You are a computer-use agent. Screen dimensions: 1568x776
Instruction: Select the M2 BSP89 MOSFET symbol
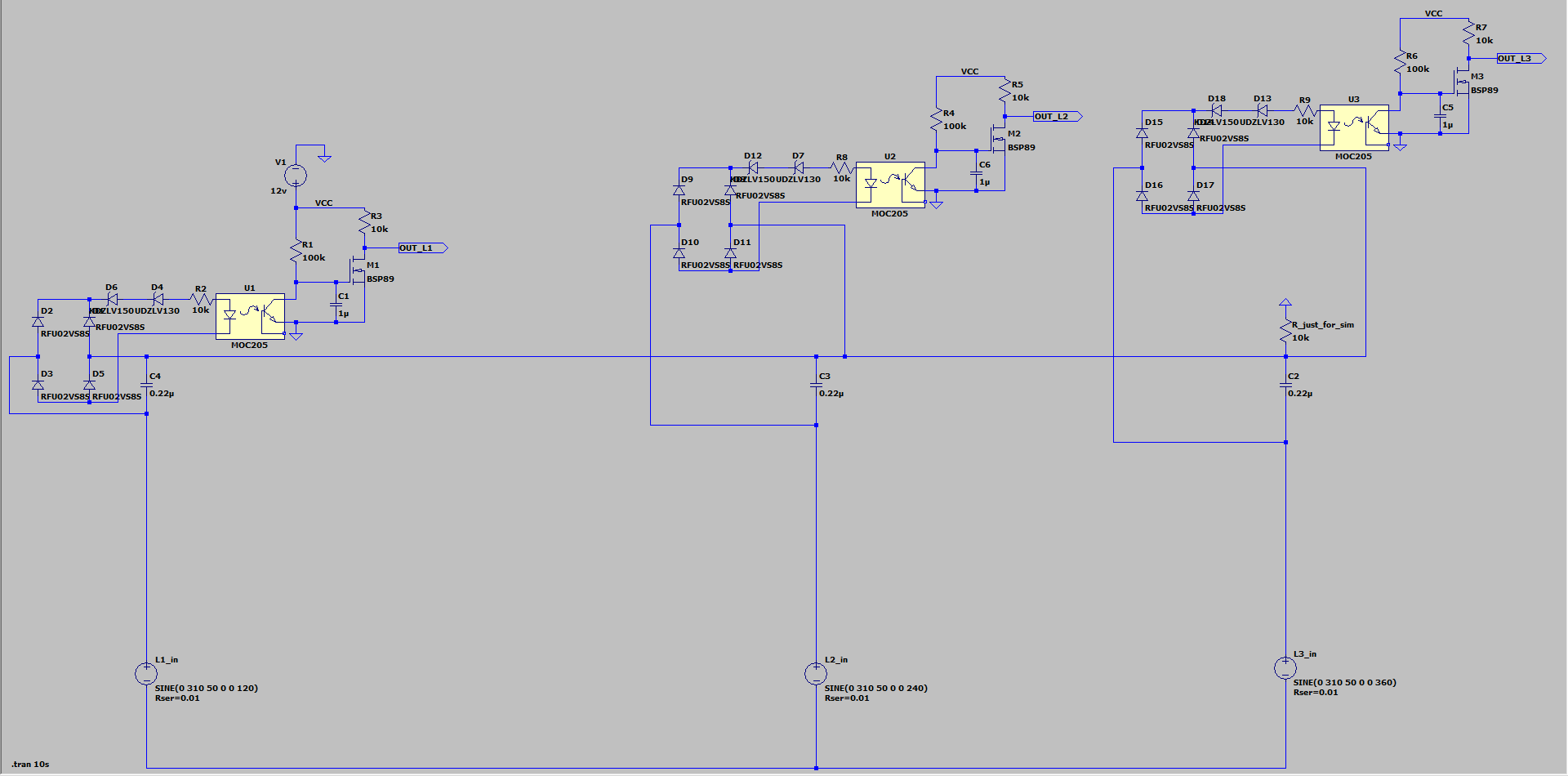[x=998, y=139]
